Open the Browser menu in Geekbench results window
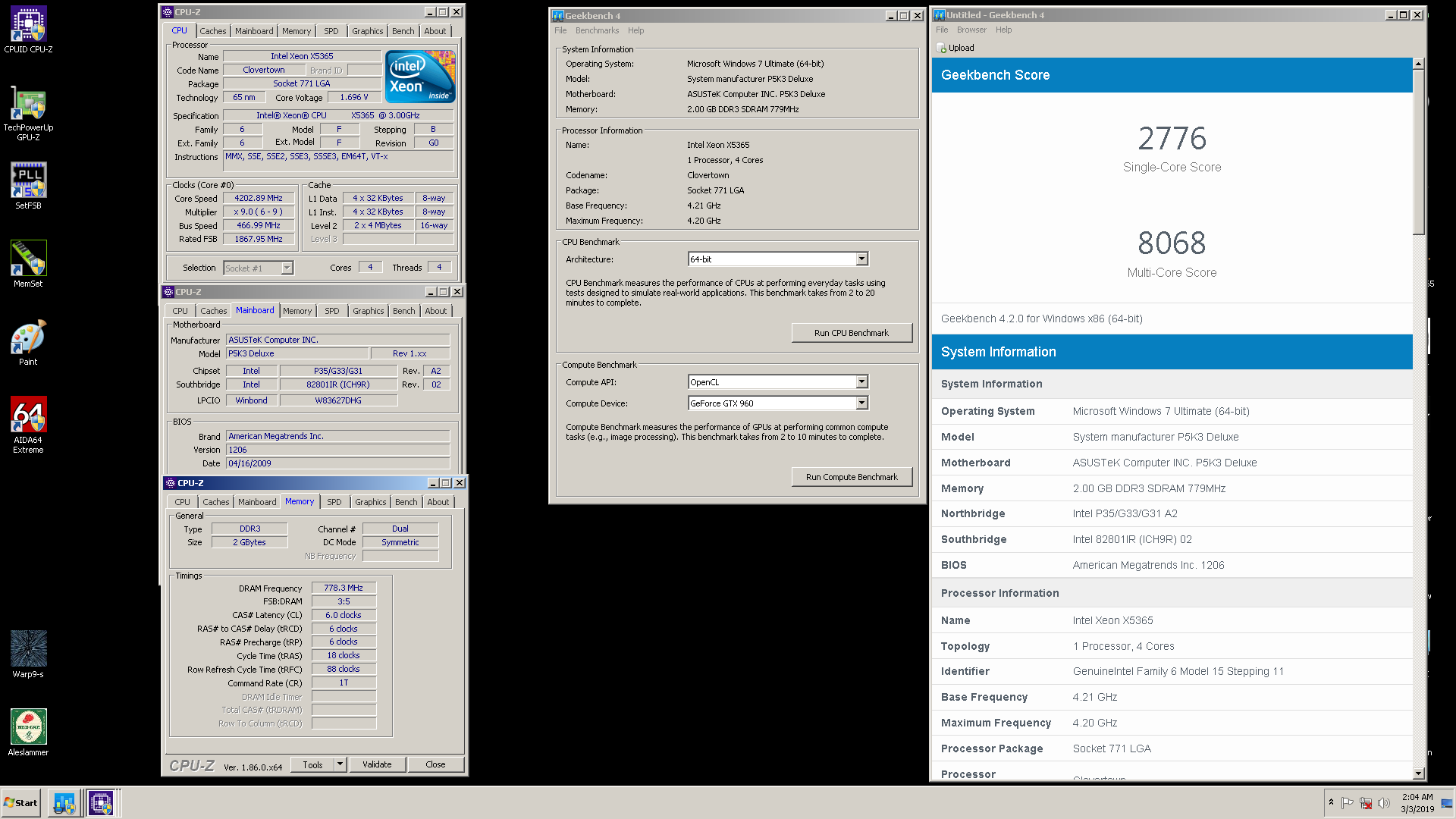Image resolution: width=1456 pixels, height=819 pixels. pyautogui.click(x=971, y=30)
